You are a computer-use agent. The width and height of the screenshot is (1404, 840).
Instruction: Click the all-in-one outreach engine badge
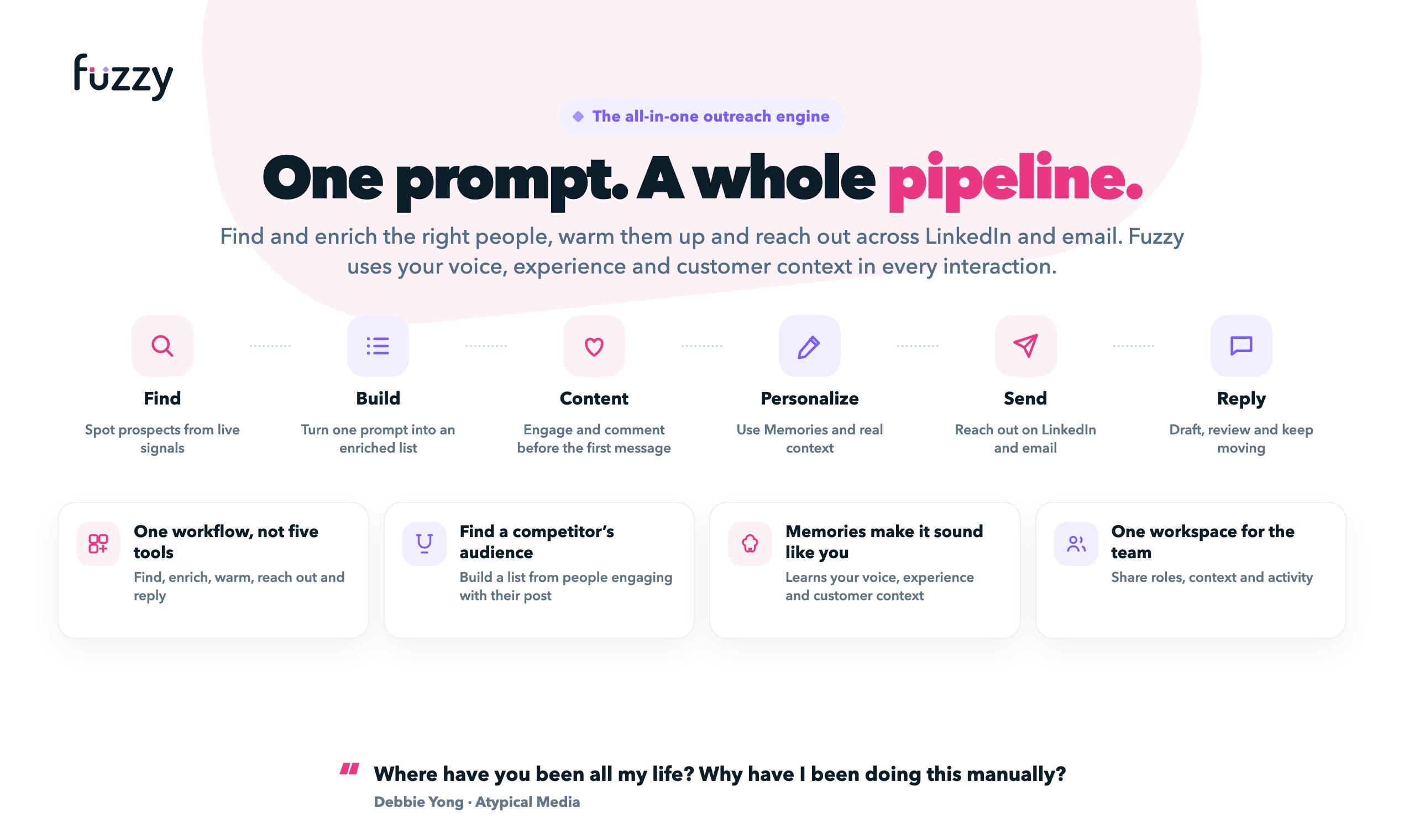(x=701, y=117)
